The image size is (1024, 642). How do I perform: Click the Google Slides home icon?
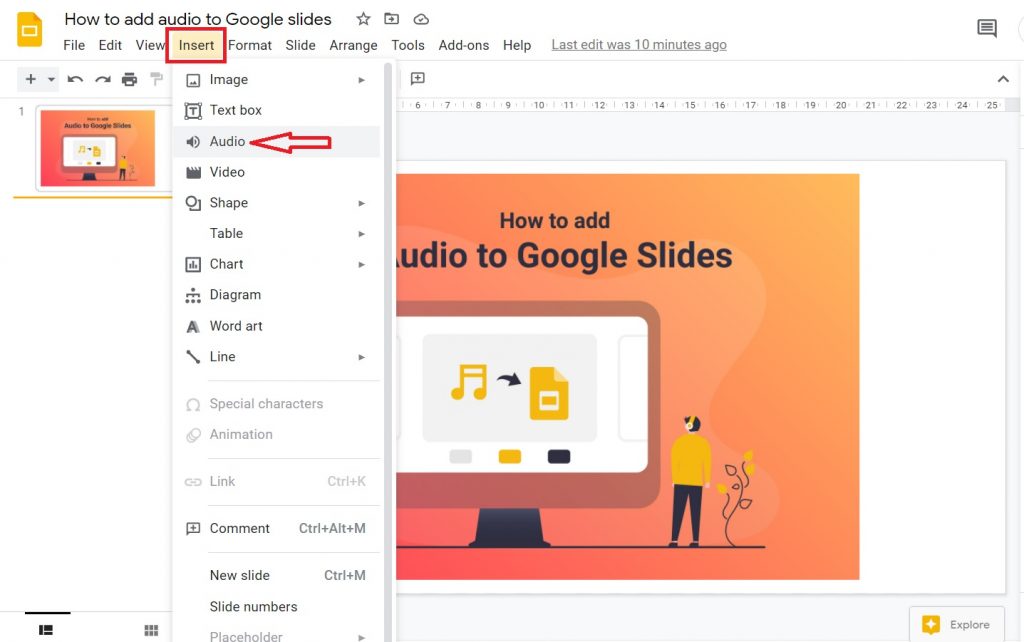(29, 30)
